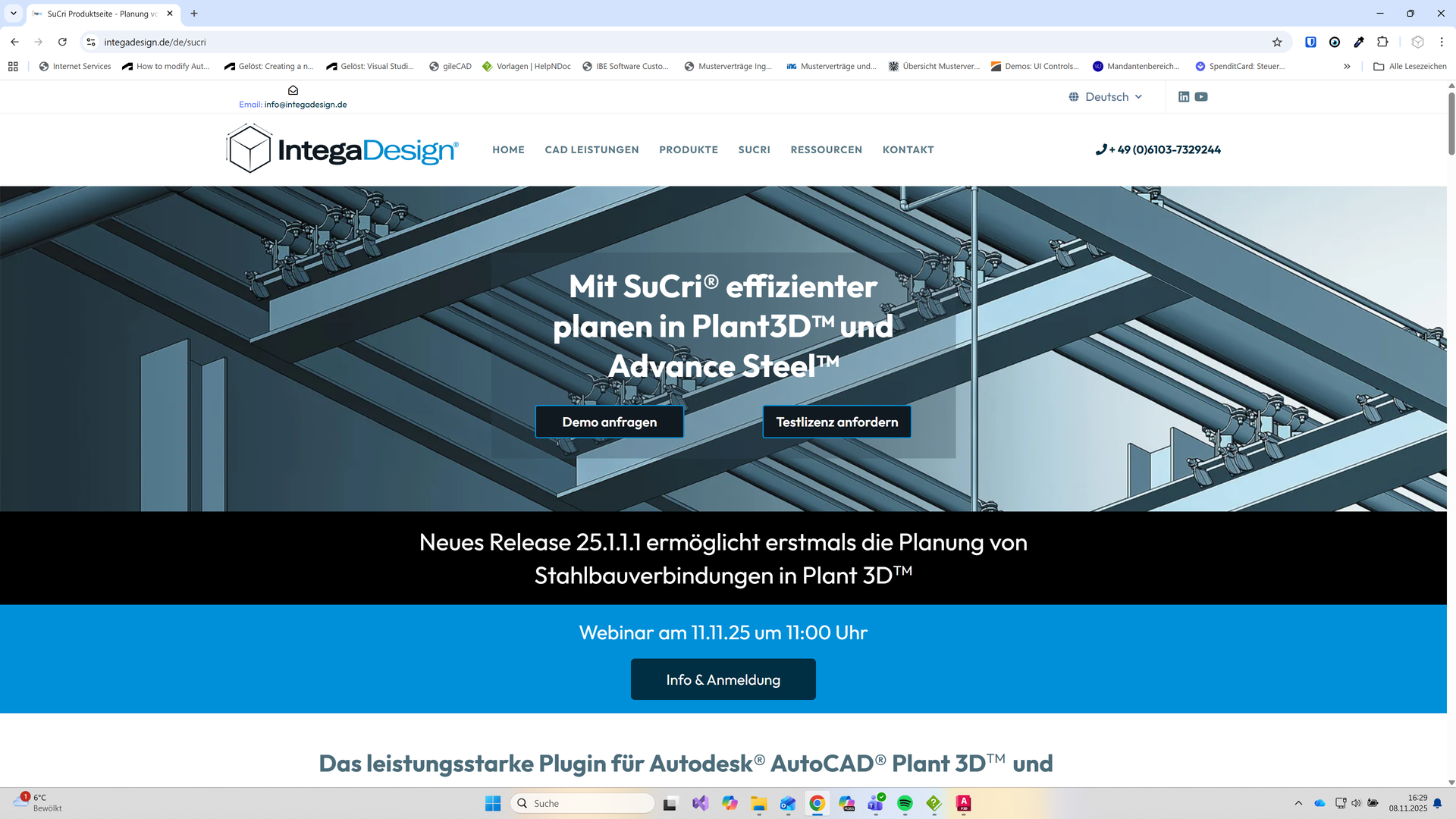Open the SUCRI menu item
The image size is (1456, 819).
click(754, 150)
